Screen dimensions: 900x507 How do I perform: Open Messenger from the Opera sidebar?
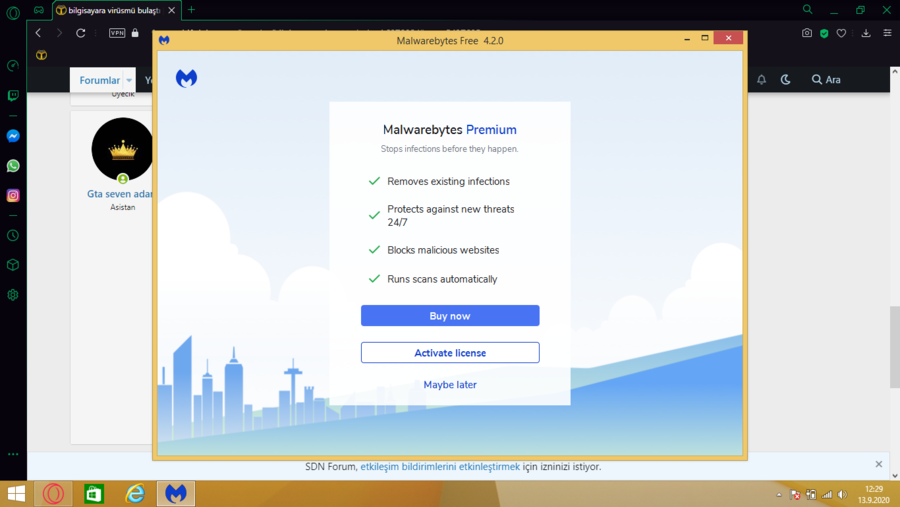13,136
